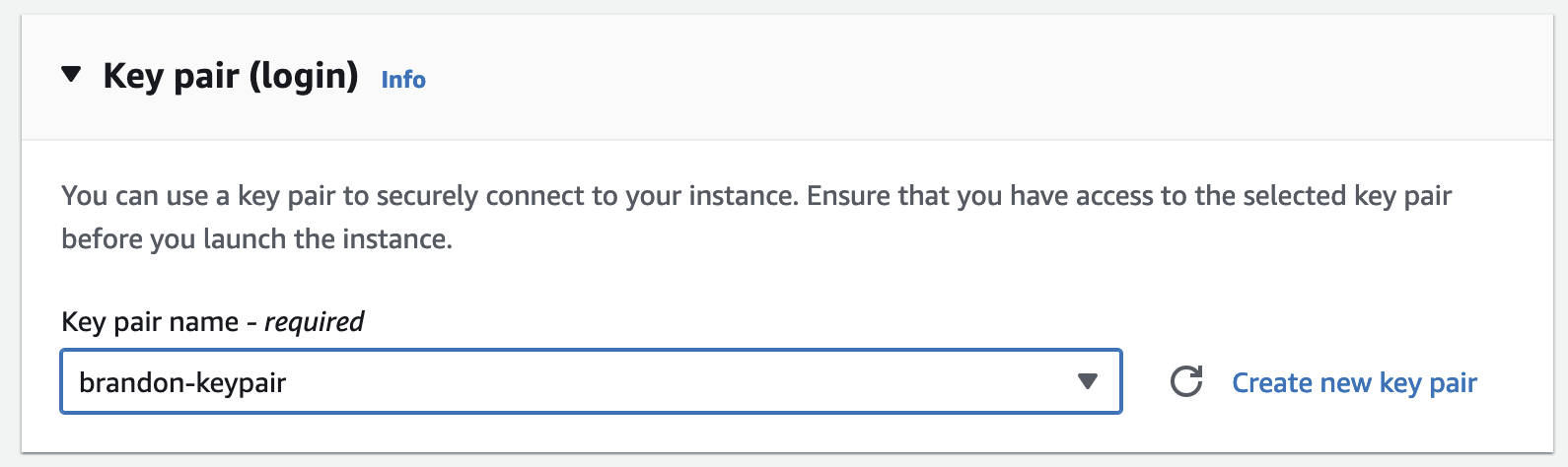The width and height of the screenshot is (1568, 467).
Task: Click the empty middle of the key pair select box
Action: click(x=680, y=381)
